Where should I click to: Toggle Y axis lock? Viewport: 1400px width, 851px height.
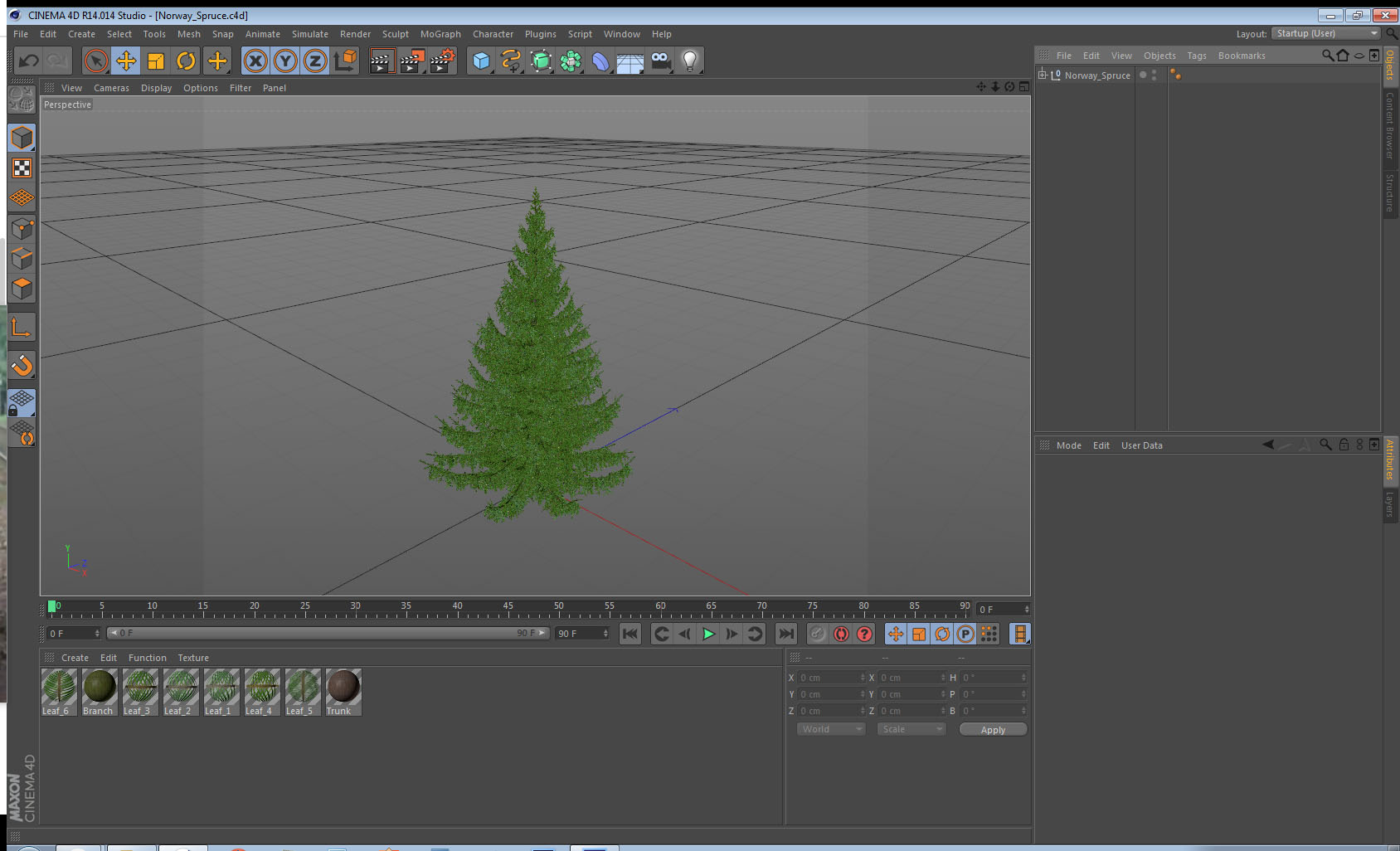285,61
